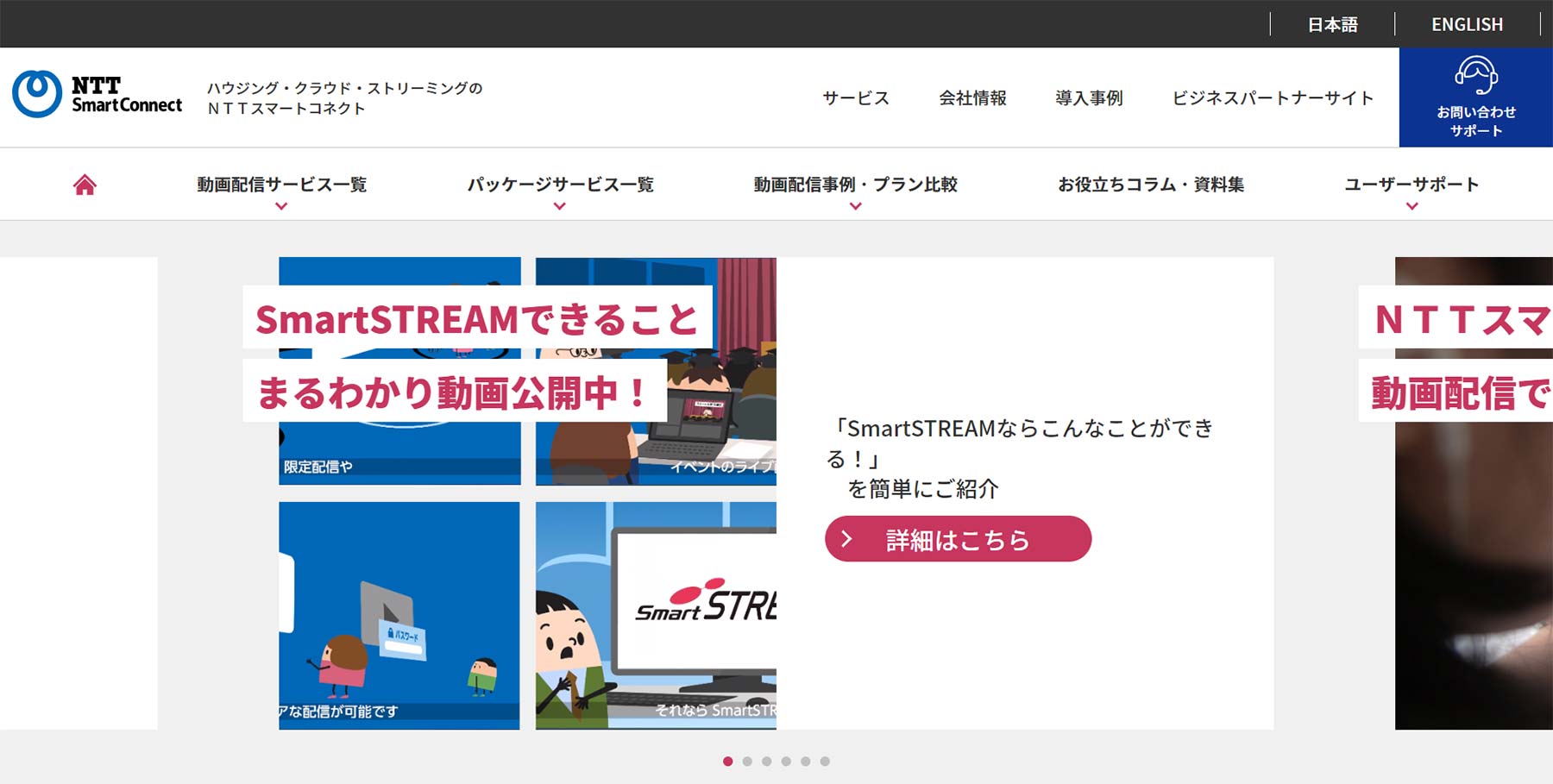The width and height of the screenshot is (1553, 784).
Task: Click お問い合わせ サポート button
Action: point(1476,97)
